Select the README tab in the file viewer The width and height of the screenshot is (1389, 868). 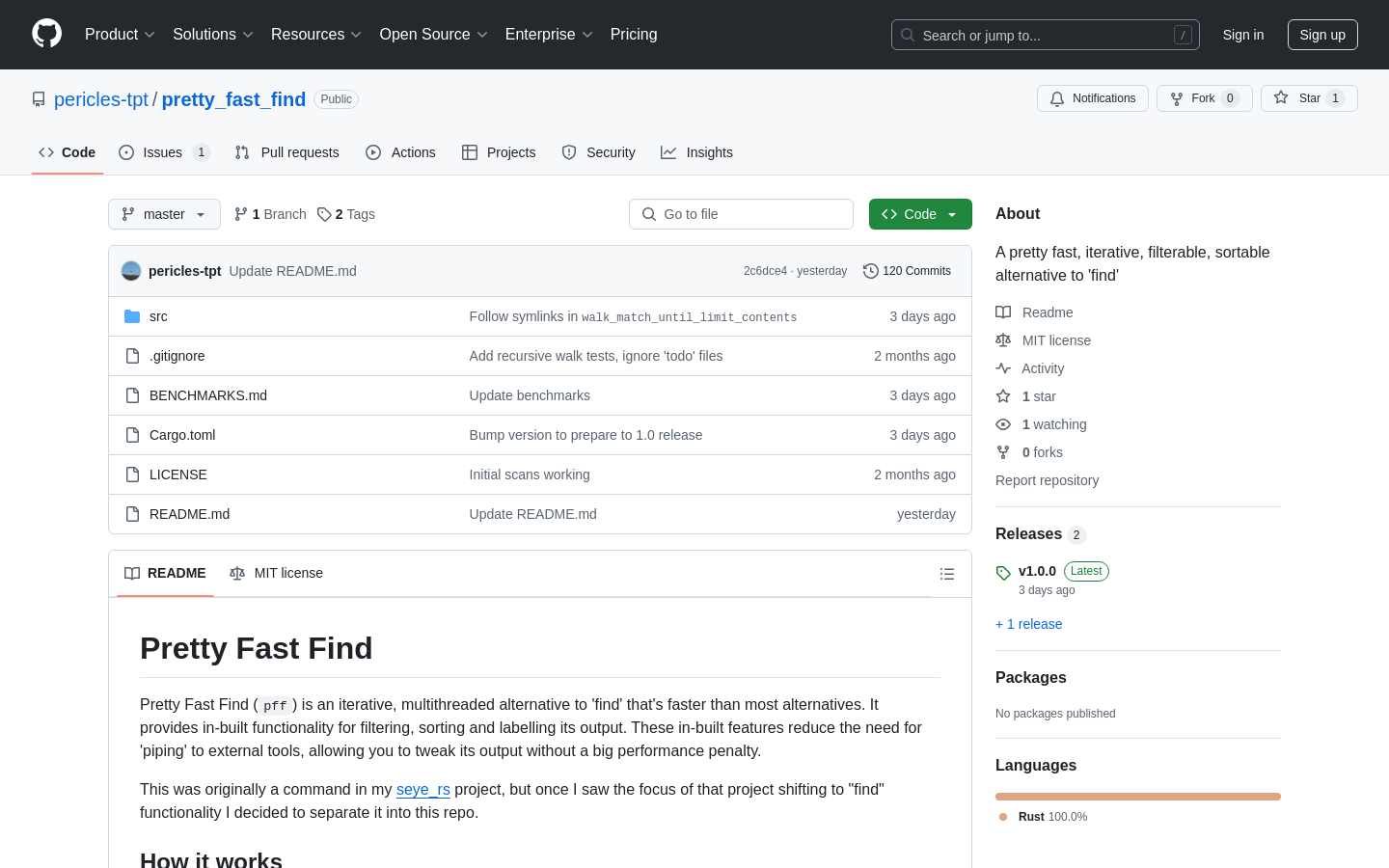[165, 573]
